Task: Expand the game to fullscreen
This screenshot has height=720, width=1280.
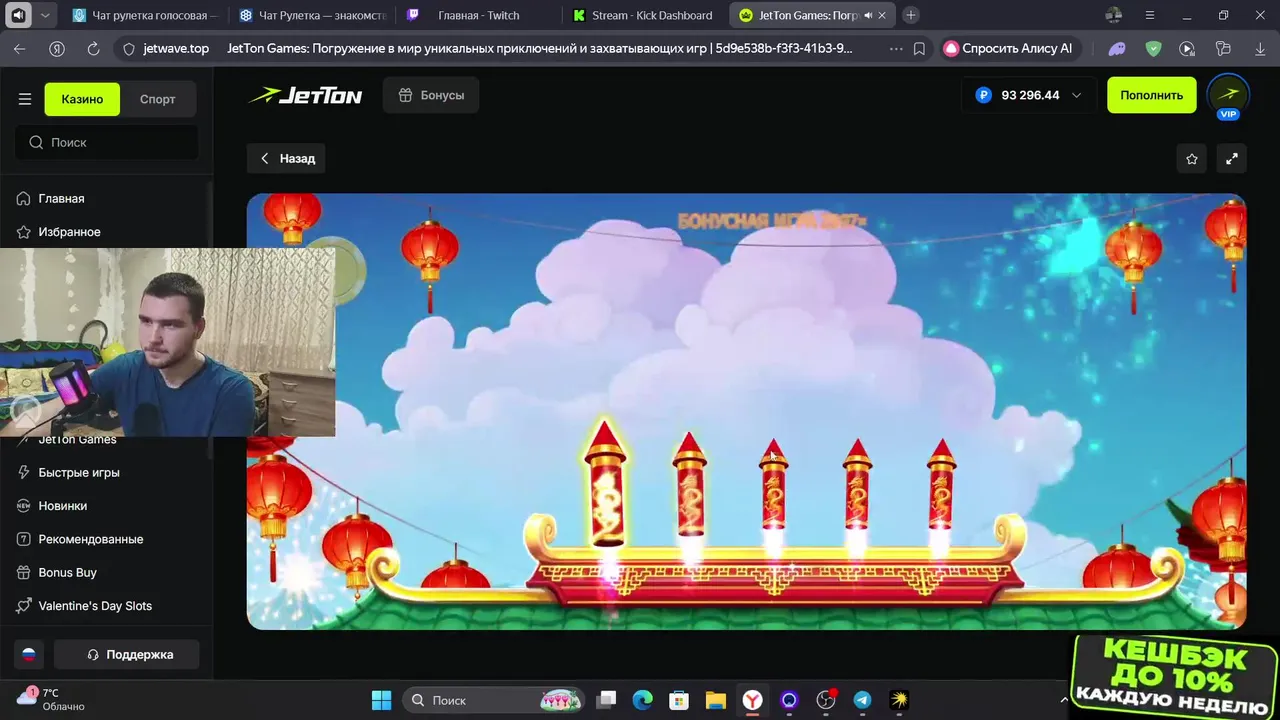Action: tap(1232, 158)
